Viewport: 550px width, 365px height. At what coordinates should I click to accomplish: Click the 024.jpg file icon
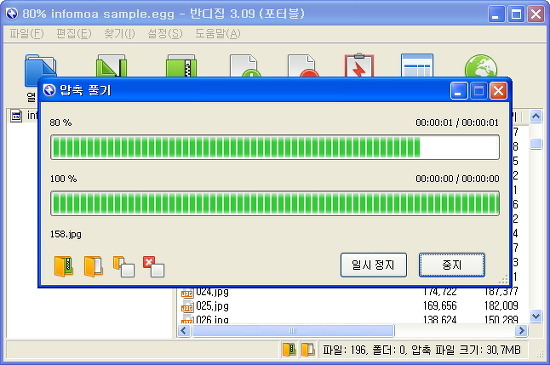(x=187, y=292)
